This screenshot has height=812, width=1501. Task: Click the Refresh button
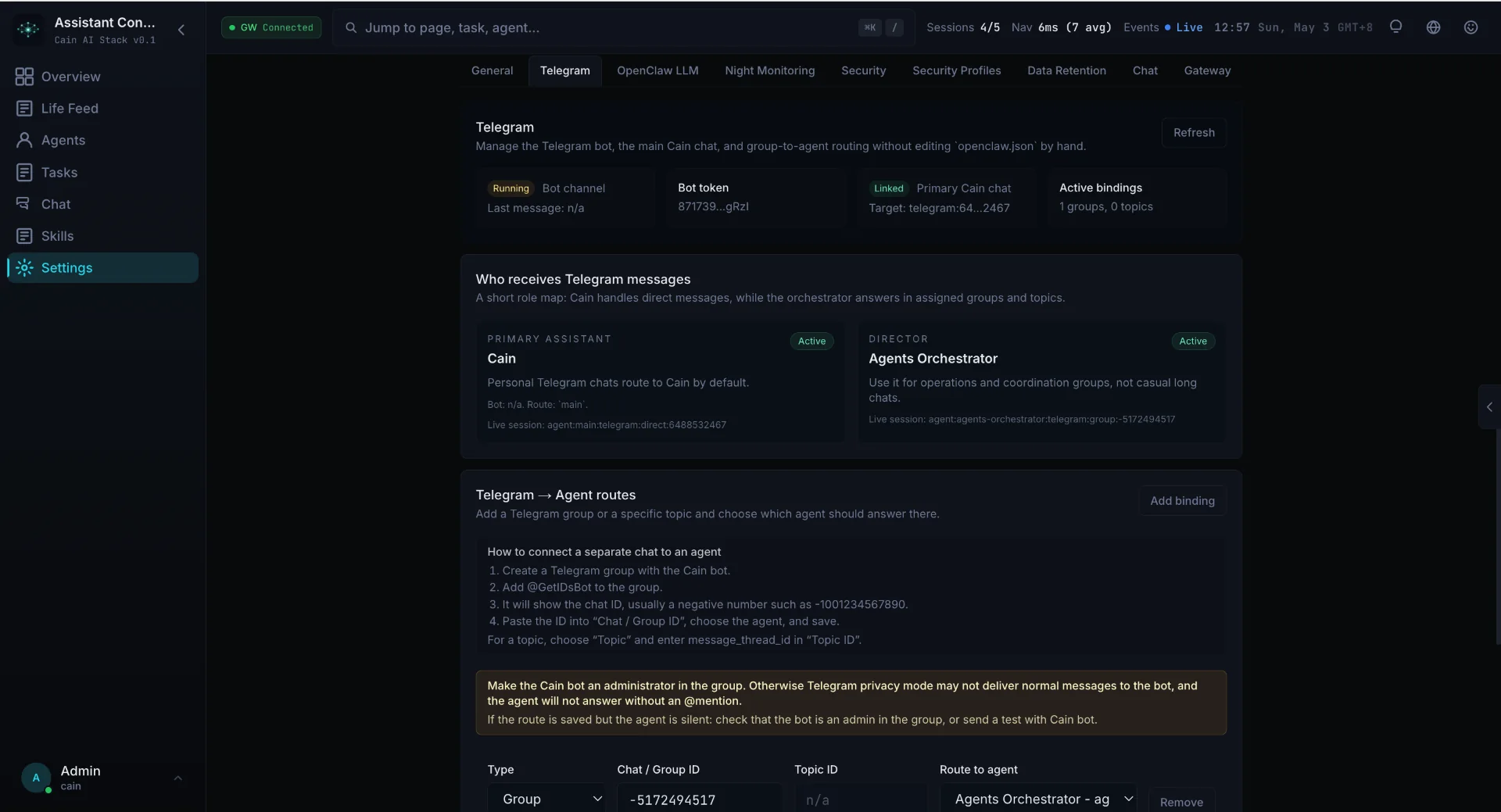coord(1194,133)
